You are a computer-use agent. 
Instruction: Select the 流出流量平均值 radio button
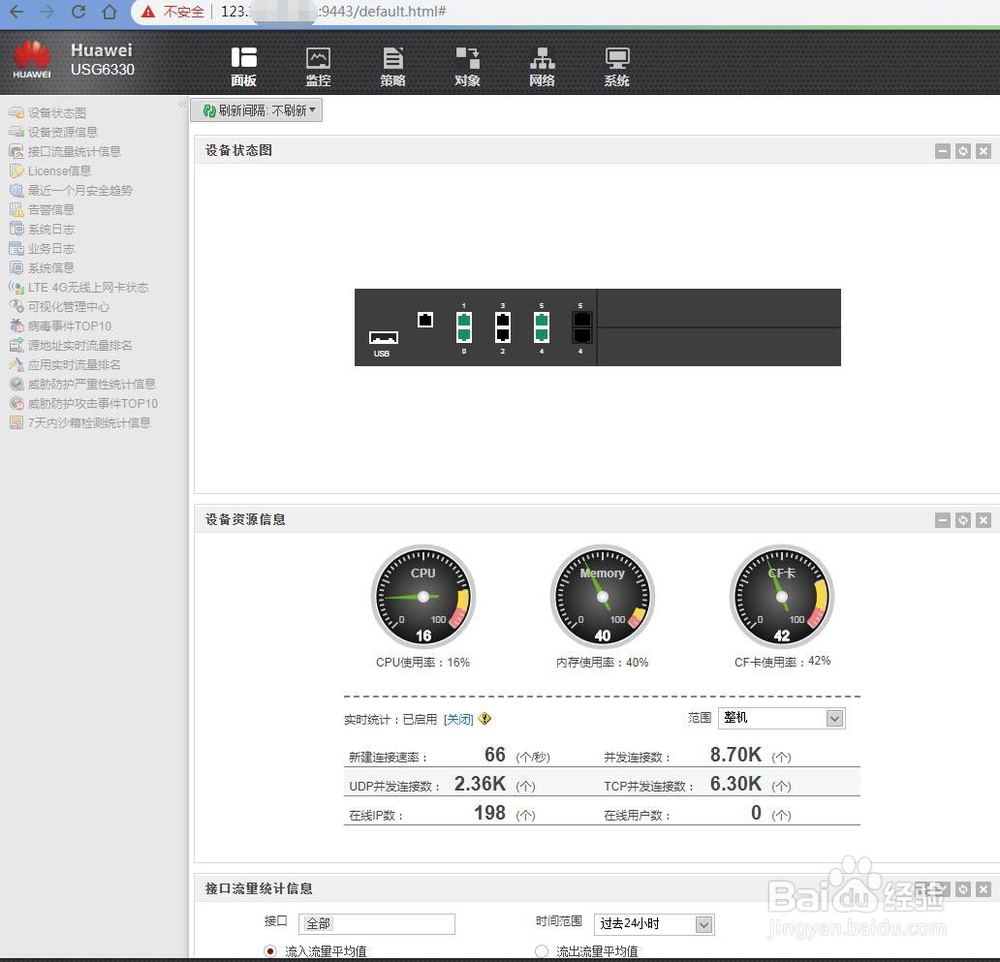(x=540, y=951)
